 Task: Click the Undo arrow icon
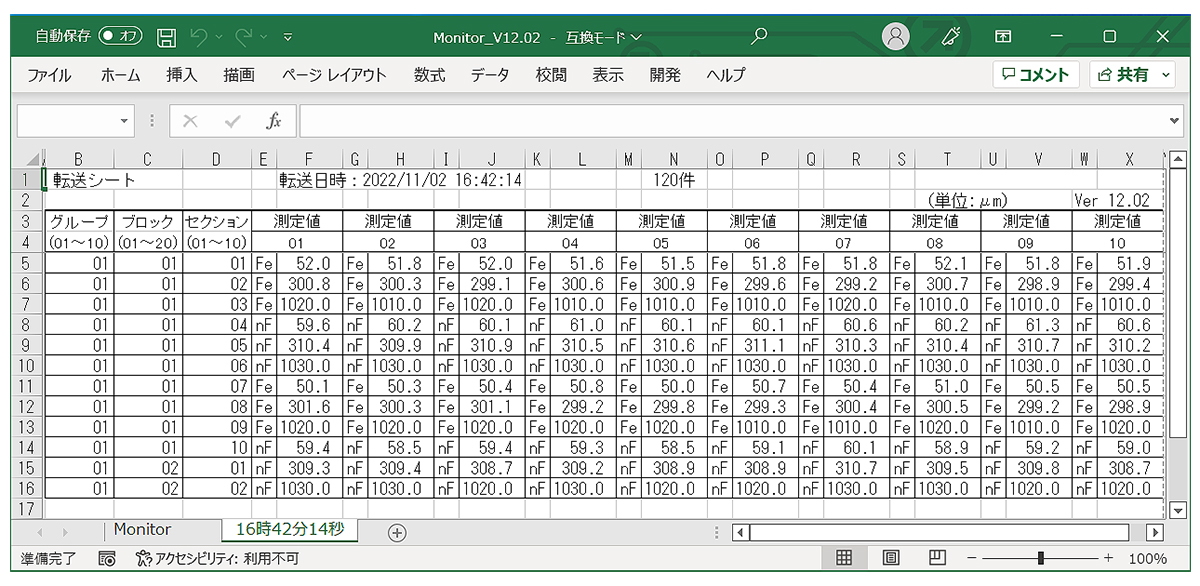(199, 37)
